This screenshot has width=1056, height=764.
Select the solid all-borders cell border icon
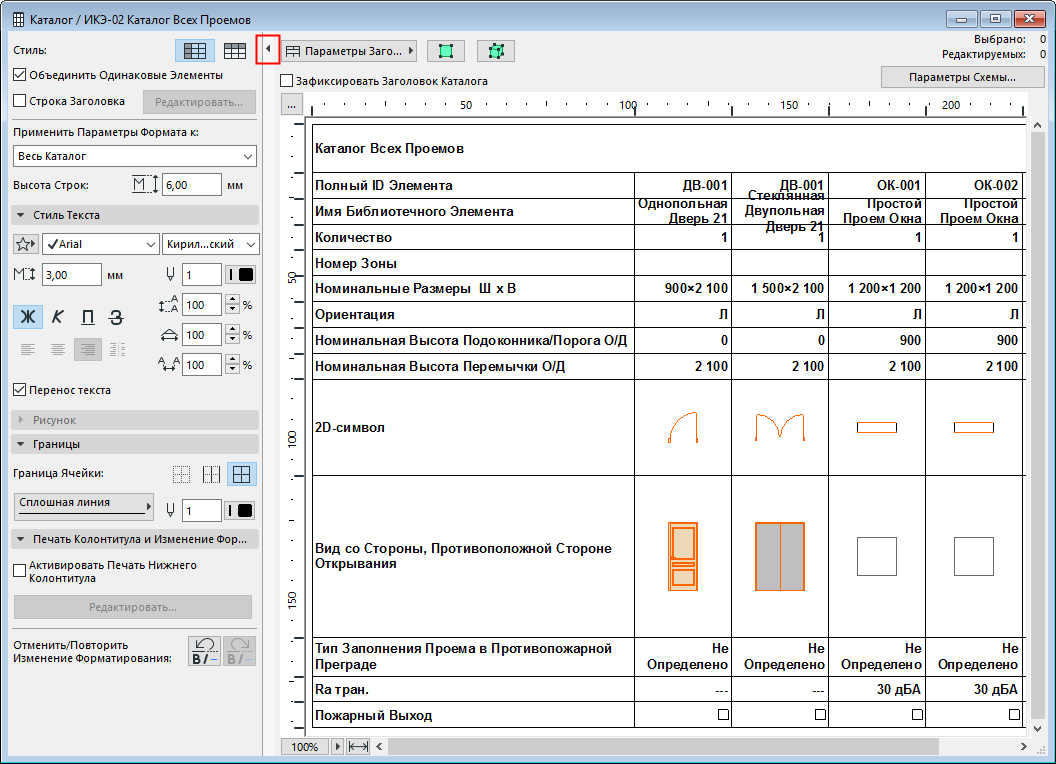[x=241, y=474]
